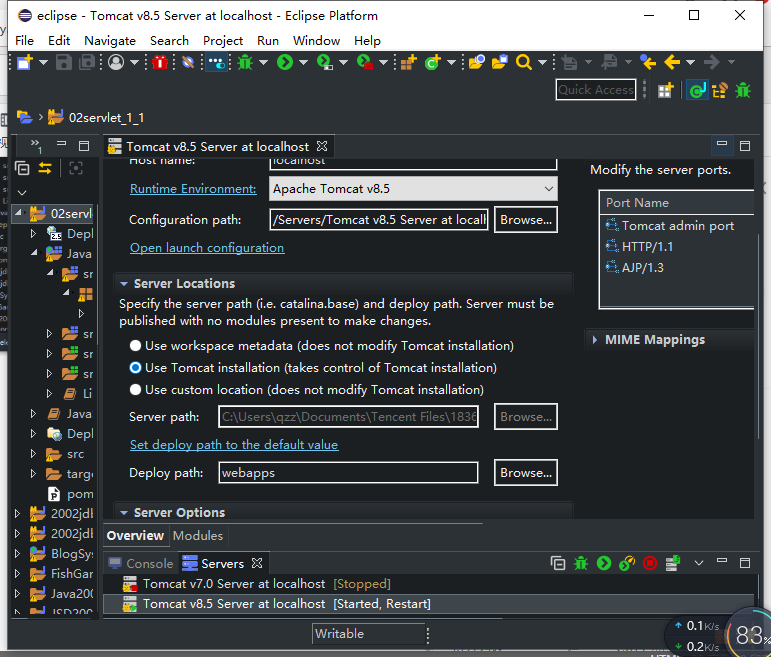Select Use workspace metadata radio button
The height and width of the screenshot is (657, 771).
[135, 346]
